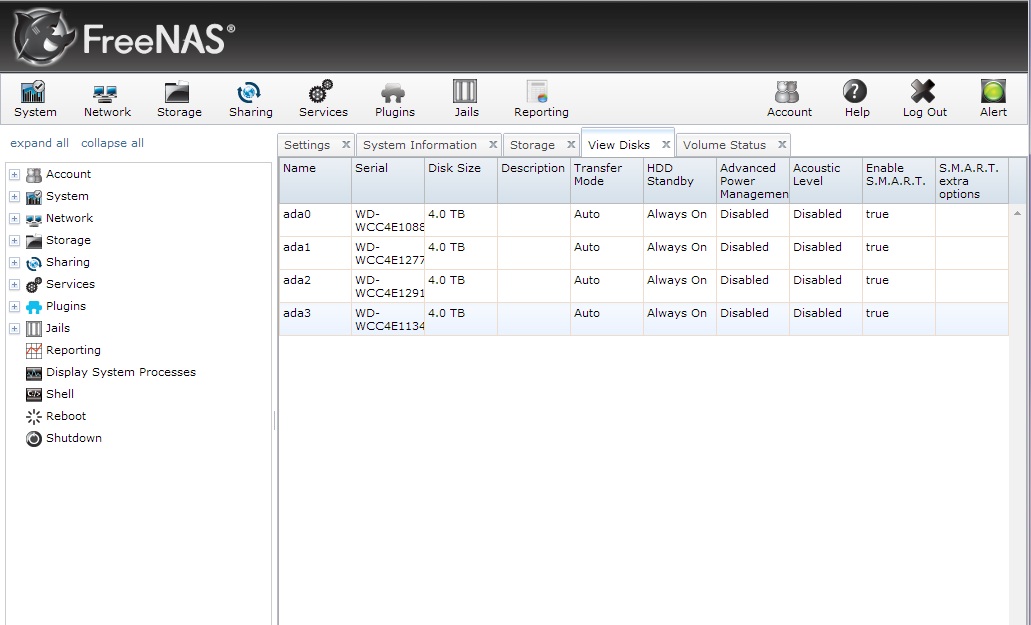This screenshot has width=1031, height=625.
Task: Click the green Alert indicator icon
Action: [993, 91]
